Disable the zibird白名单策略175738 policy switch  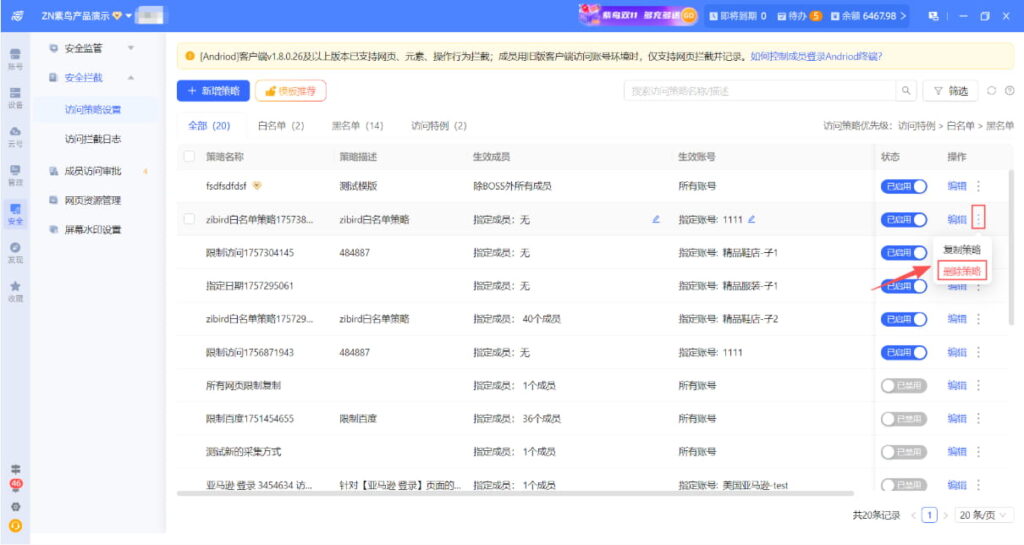[x=904, y=219]
